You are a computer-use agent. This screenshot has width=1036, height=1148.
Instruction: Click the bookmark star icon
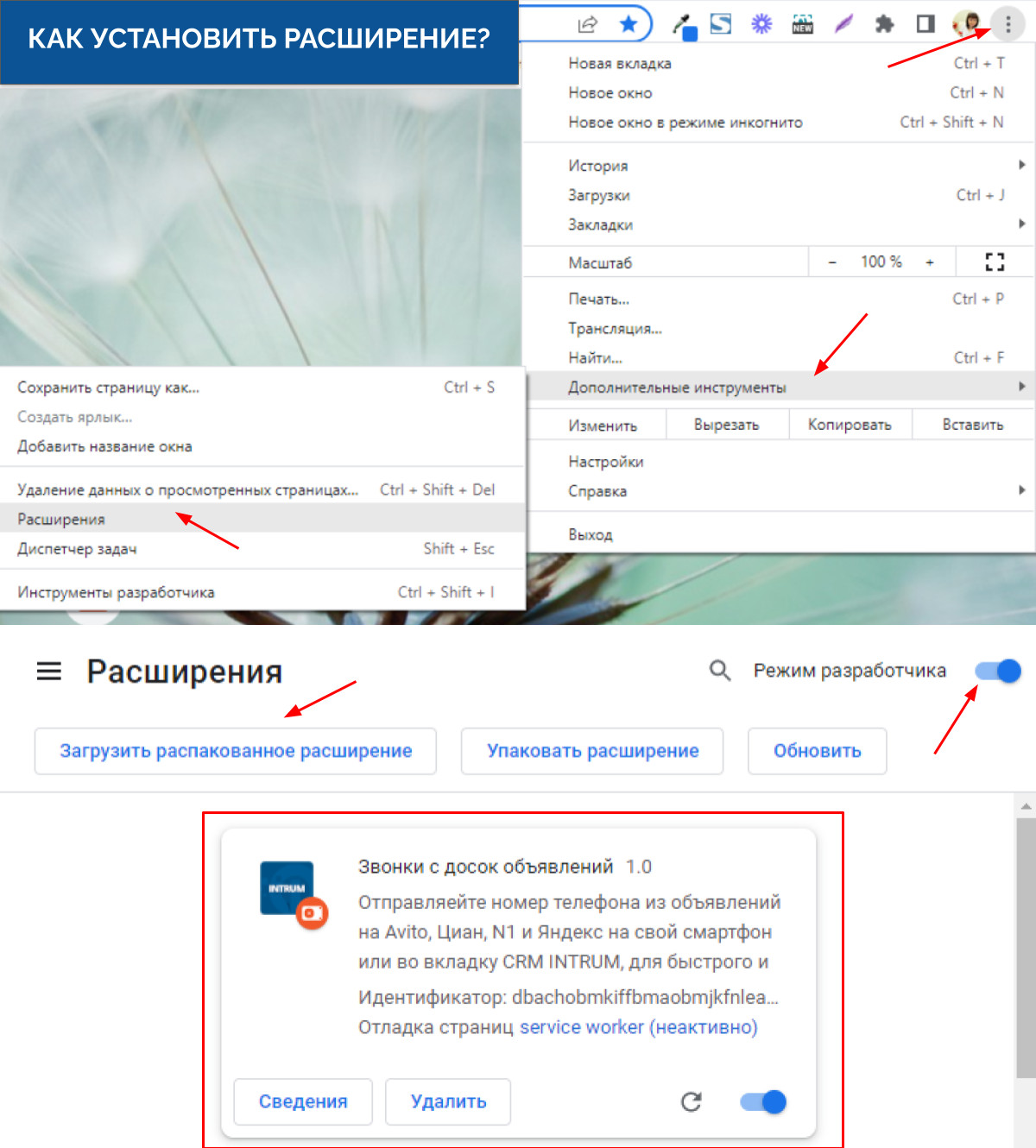pyautogui.click(x=629, y=24)
